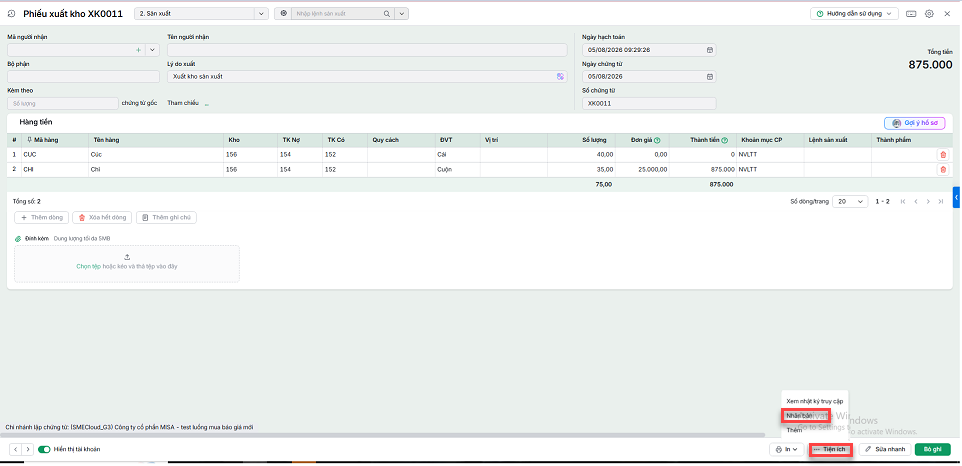Viewport: 962px width, 466px height.
Task: Click the Nhập lệnh sản xuất input
Action: point(337,13)
